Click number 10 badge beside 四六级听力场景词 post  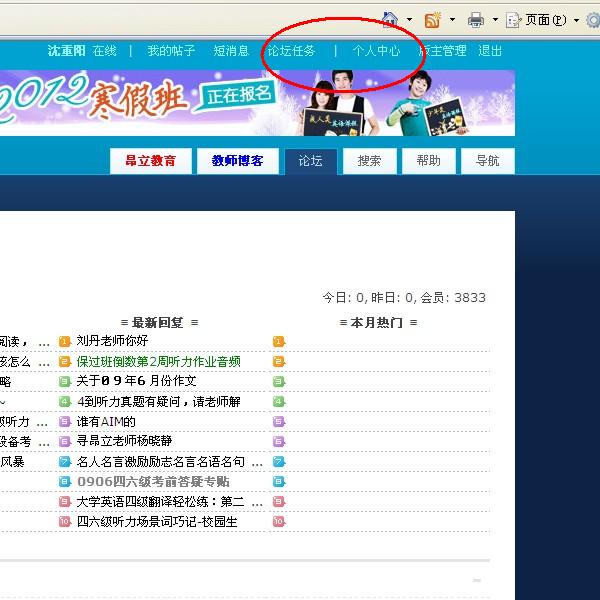65,521
